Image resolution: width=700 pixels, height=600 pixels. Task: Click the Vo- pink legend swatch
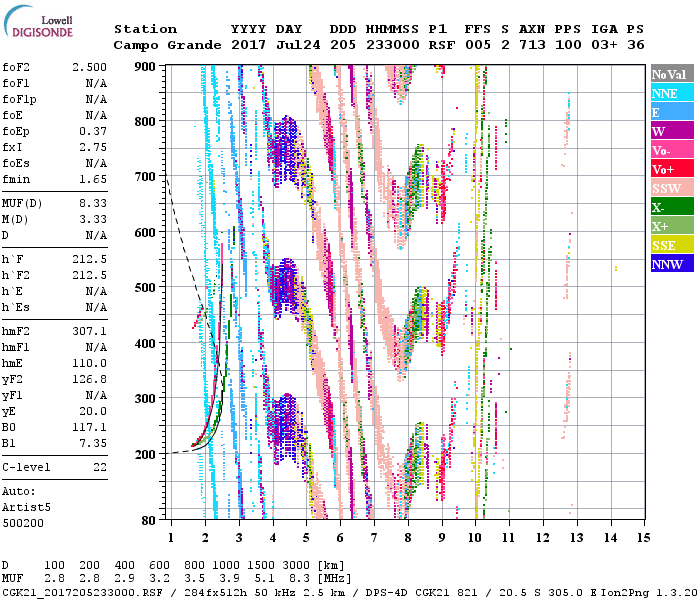point(671,150)
